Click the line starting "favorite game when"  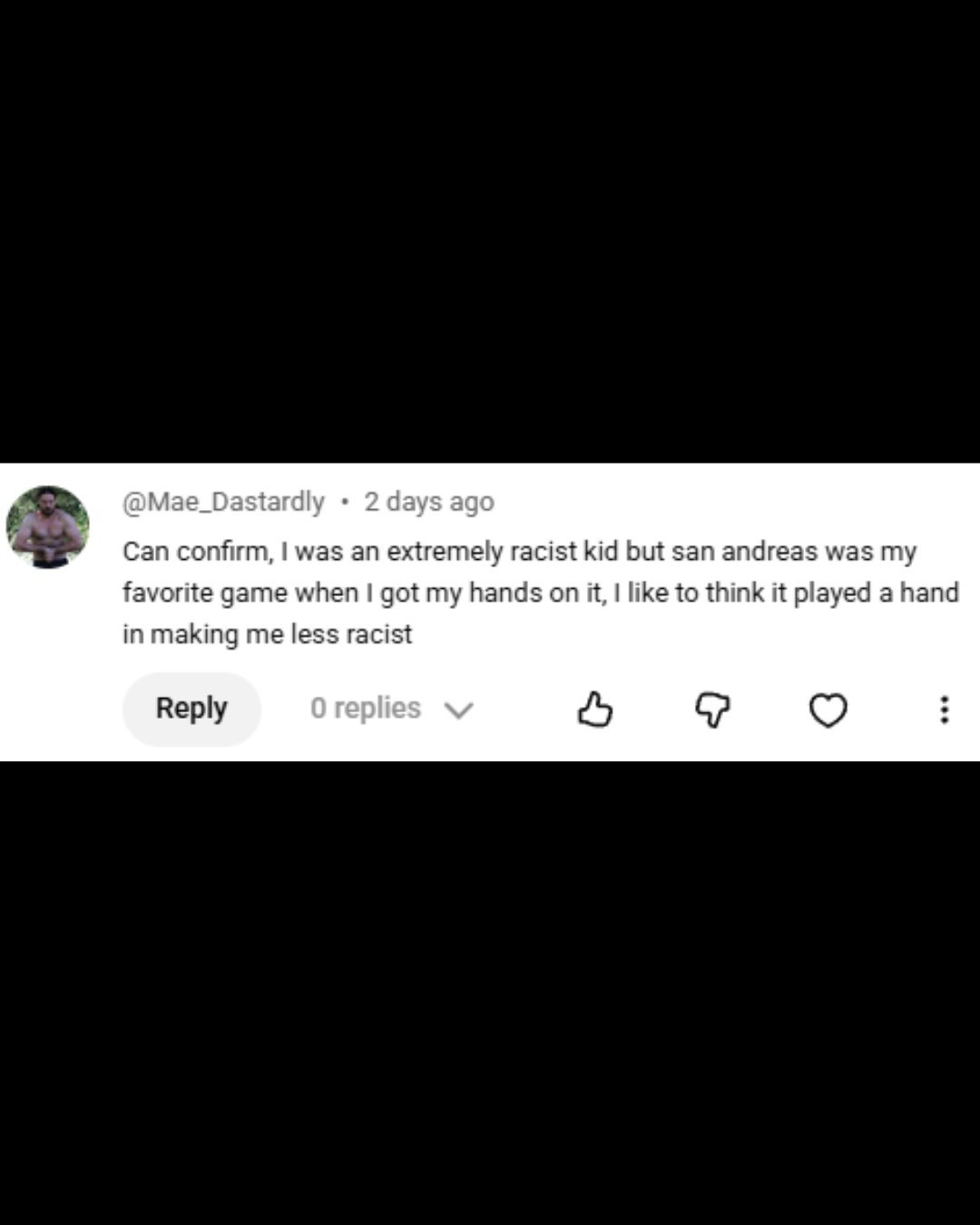541,593
